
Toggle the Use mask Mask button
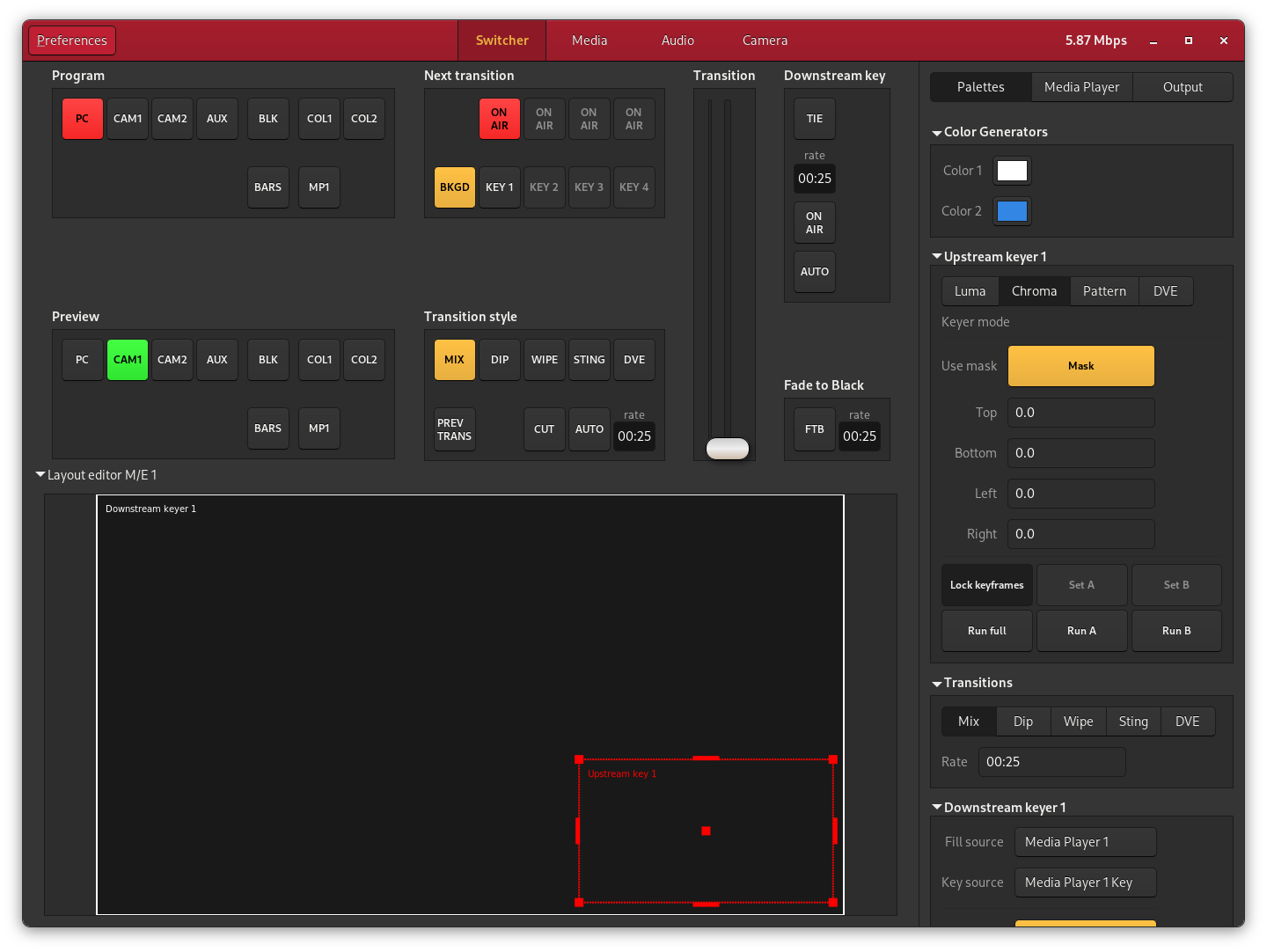[1080, 366]
